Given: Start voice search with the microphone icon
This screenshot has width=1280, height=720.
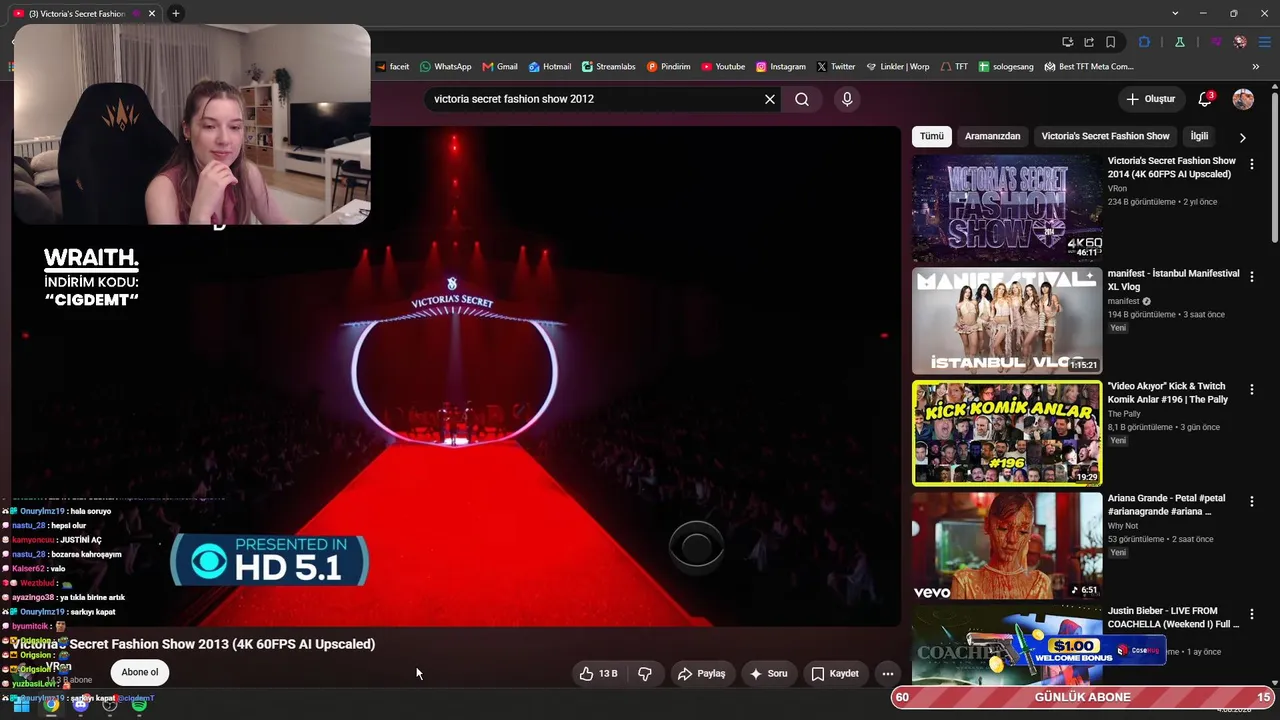Looking at the screenshot, I should pyautogui.click(x=847, y=99).
